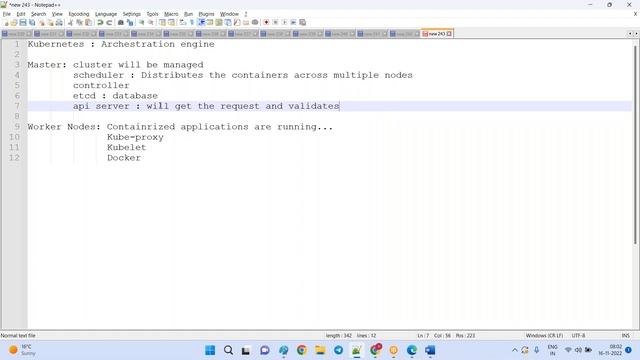The height and width of the screenshot is (360, 640).
Task: Click 'Windows (CR LF)' in status bar
Action: [544, 336]
